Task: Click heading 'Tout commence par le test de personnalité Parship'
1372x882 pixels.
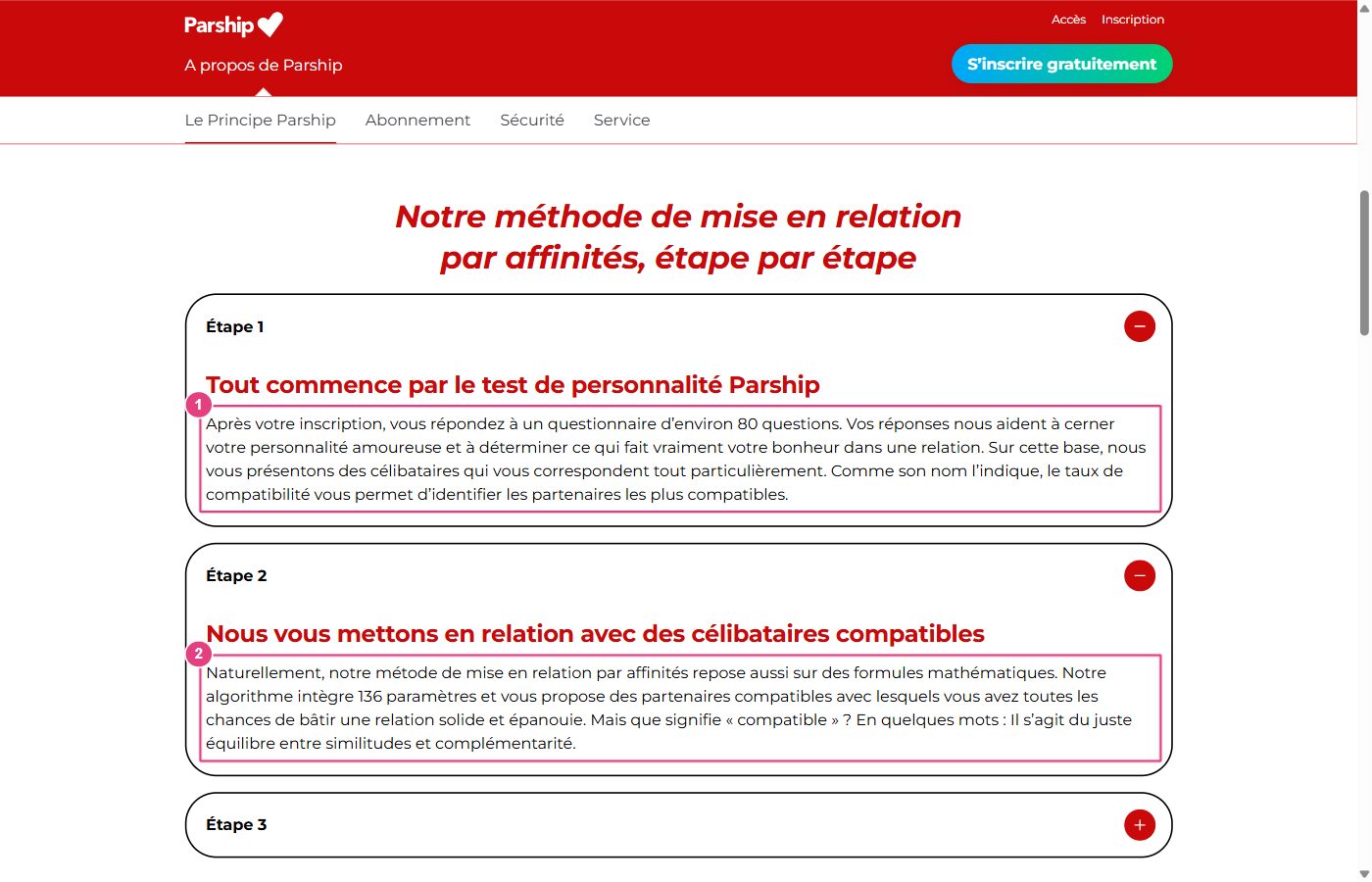Action: (x=513, y=385)
